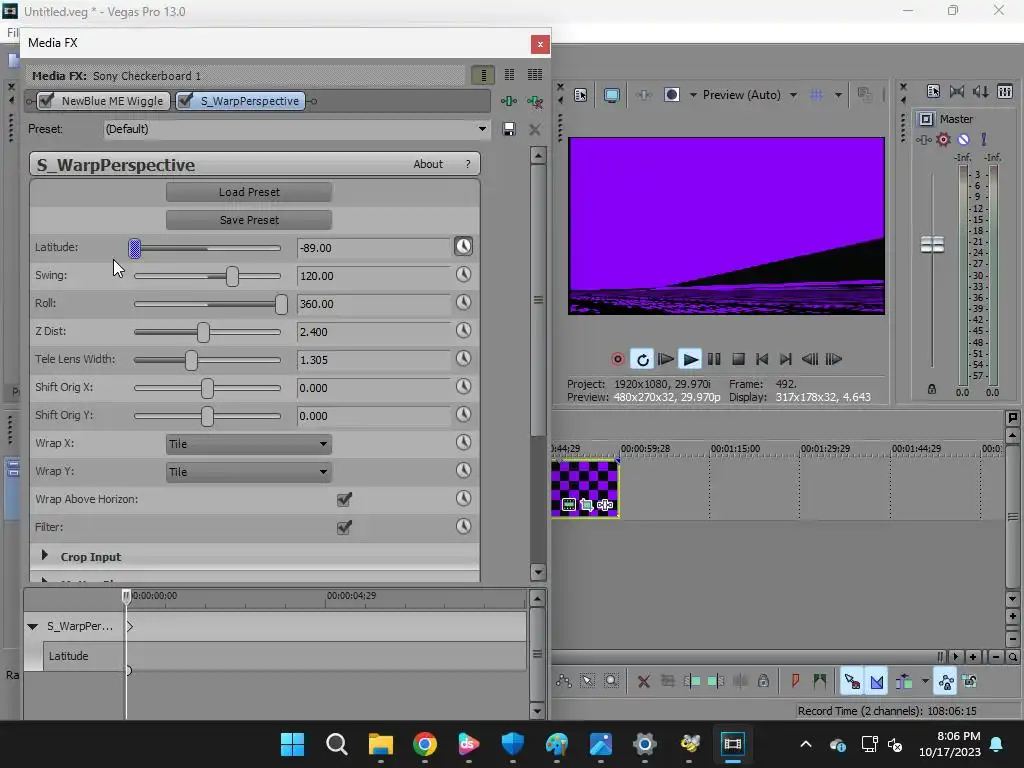Disable the S_WarpPerspective effect checkbox
Viewport: 1024px width, 768px height.
coord(185,101)
